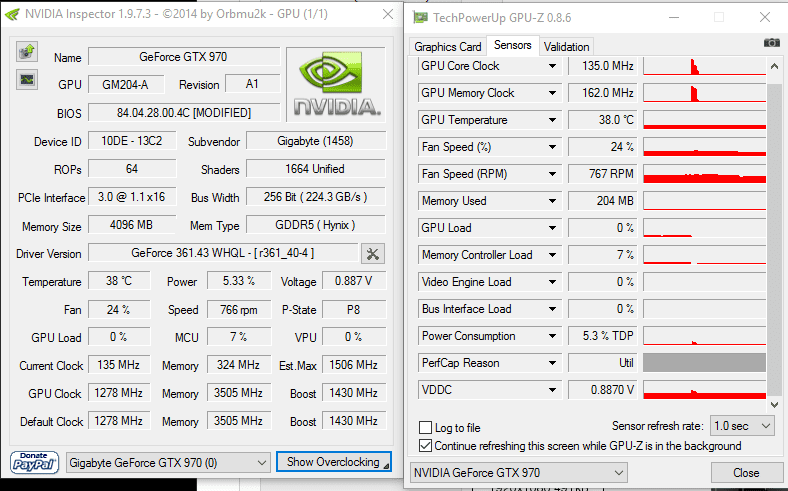This screenshot has height=491, width=788.
Task: Open the GPU Memory Clock sensor dropdown
Action: (552, 93)
